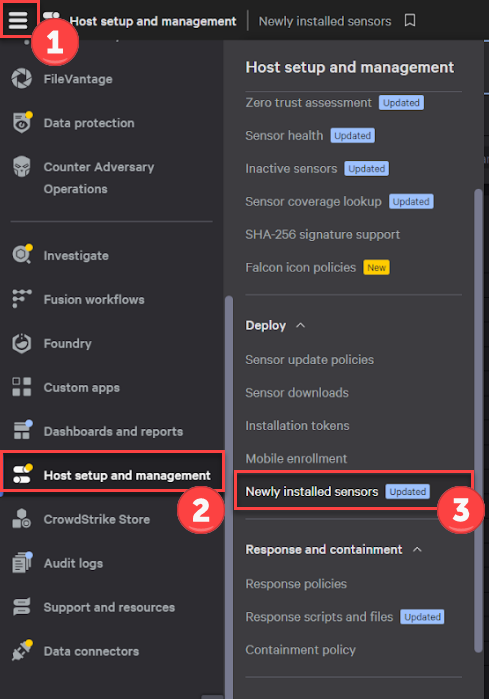Click the Audit logs icon
The width and height of the screenshot is (489, 699).
21,563
